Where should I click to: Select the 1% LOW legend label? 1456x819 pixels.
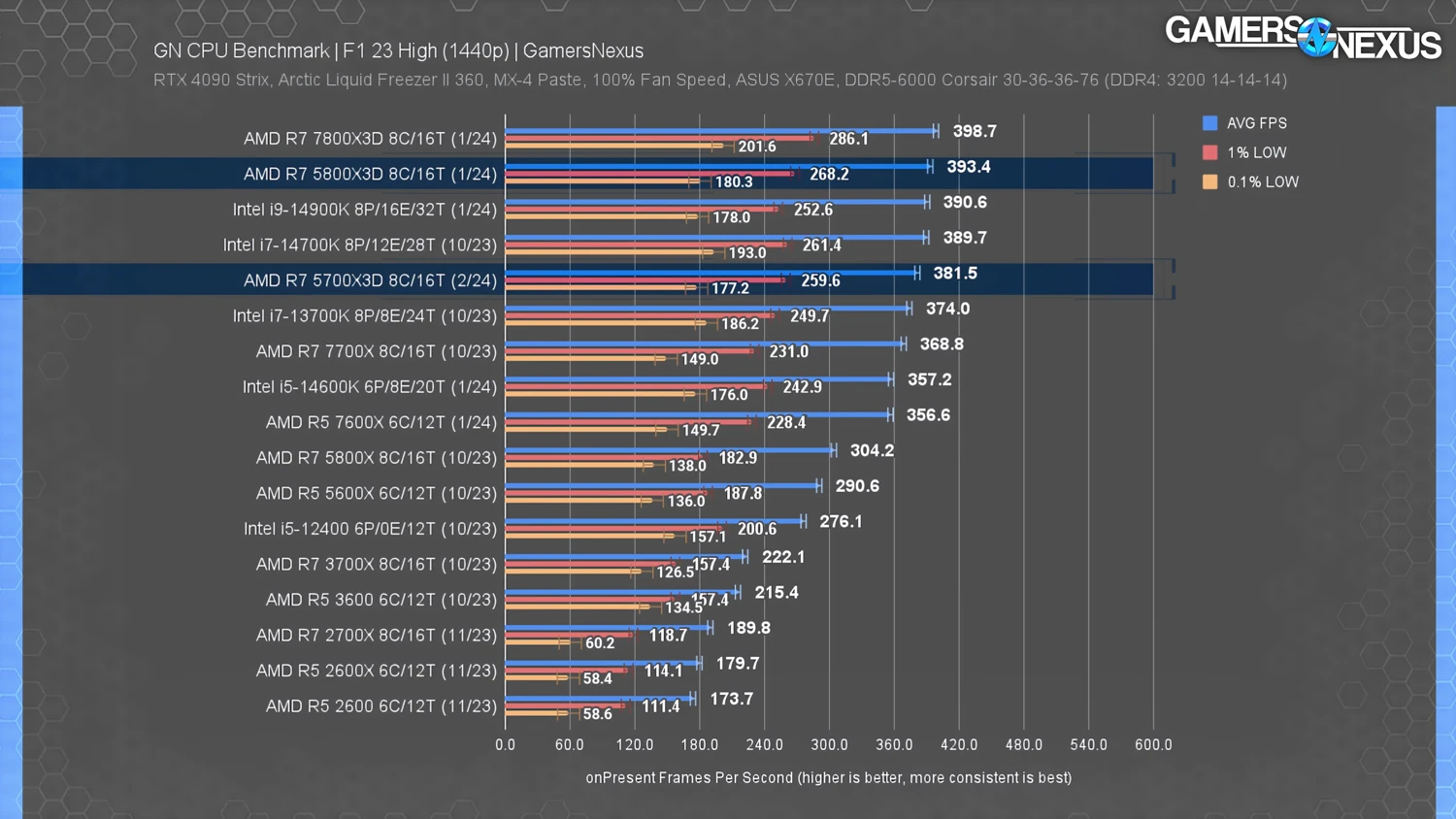(1257, 152)
